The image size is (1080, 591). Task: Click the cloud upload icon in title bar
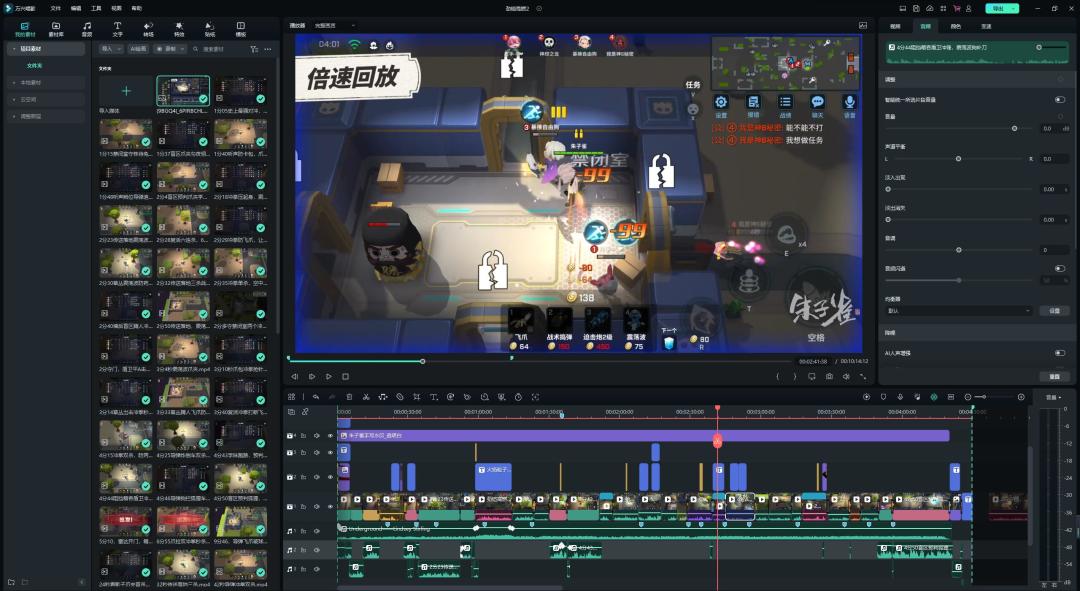929,8
